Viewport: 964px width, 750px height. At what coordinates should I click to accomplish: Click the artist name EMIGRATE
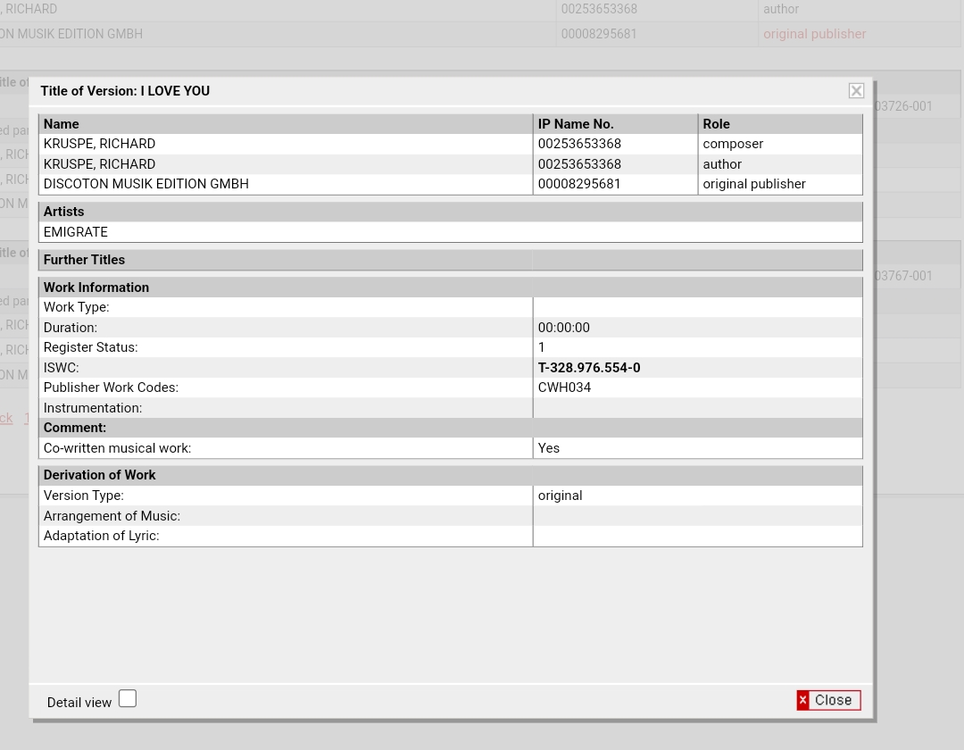(x=76, y=232)
